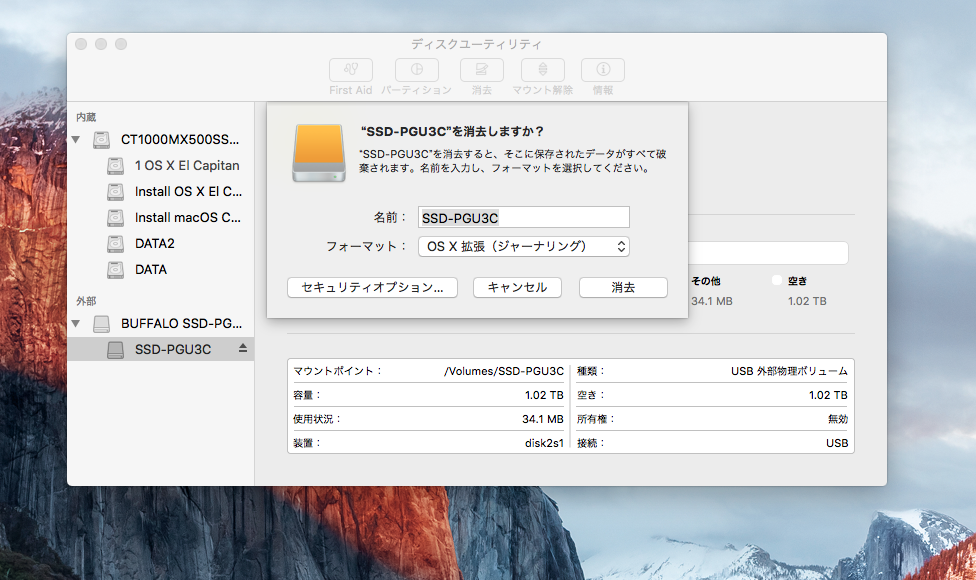Select the 1 OS X El Capitan volume
The image size is (976, 580).
pos(186,165)
